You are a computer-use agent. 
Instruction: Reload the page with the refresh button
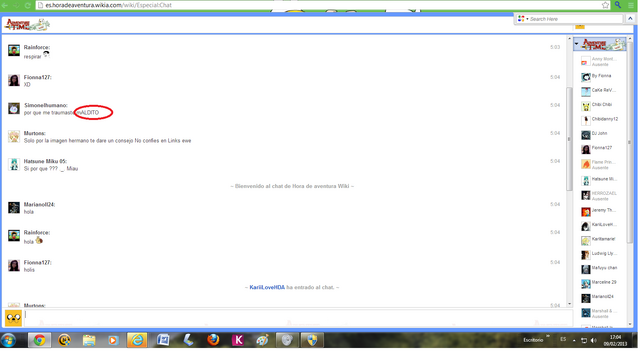27,5
